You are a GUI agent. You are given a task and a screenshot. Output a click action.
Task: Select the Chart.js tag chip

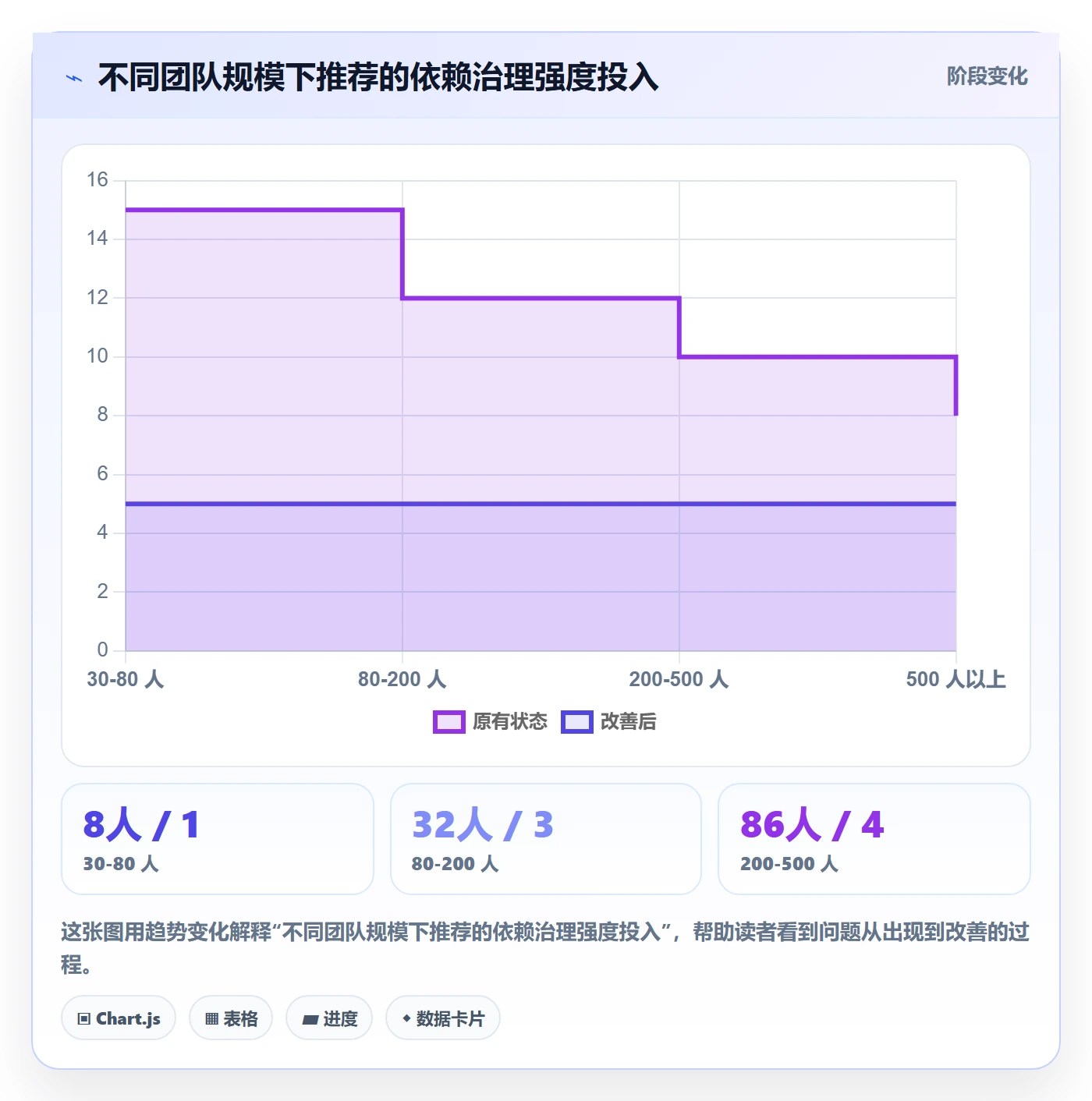pos(119,1018)
